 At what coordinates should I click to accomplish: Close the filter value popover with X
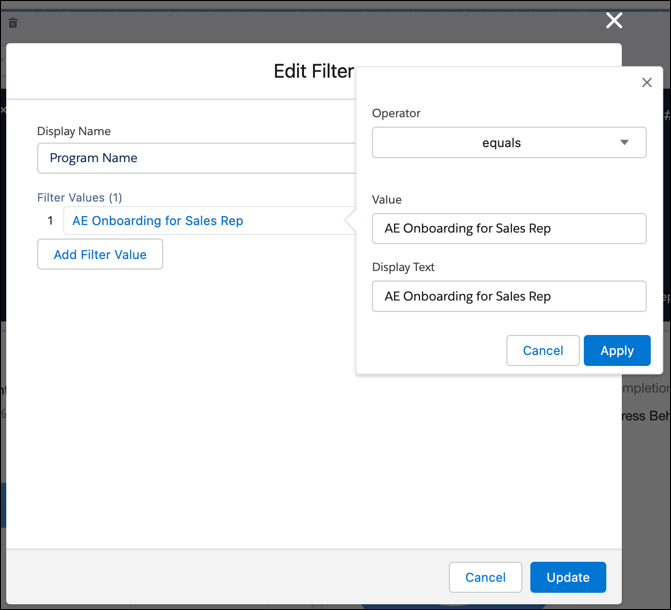coord(647,83)
